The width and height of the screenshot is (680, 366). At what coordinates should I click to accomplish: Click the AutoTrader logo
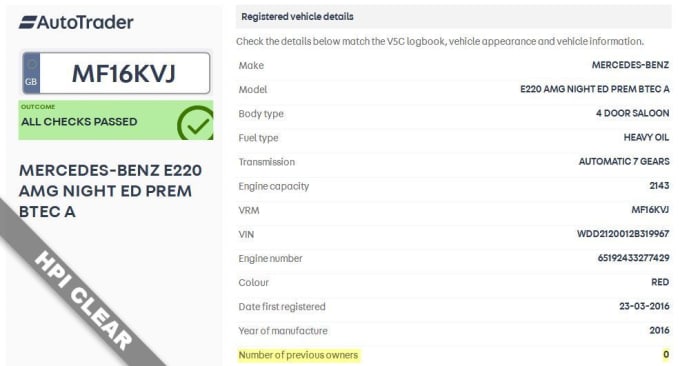coord(76,22)
